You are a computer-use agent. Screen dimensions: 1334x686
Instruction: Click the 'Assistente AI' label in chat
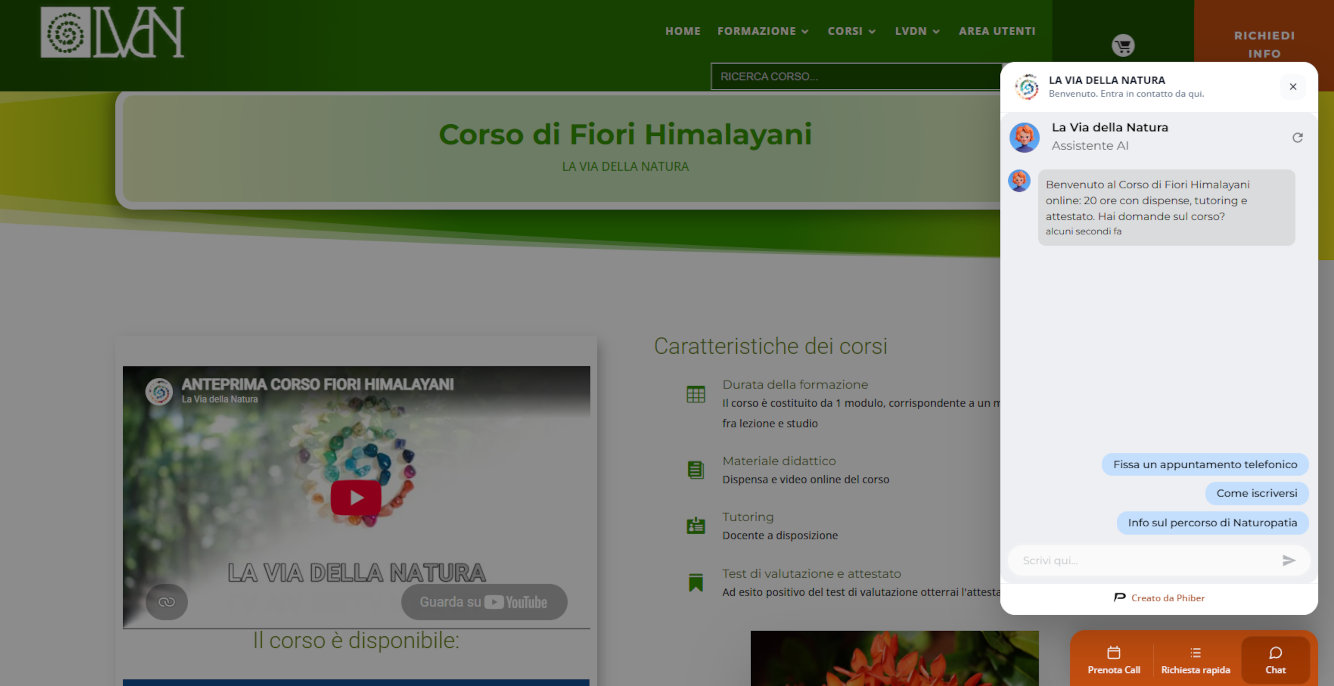pos(1090,146)
